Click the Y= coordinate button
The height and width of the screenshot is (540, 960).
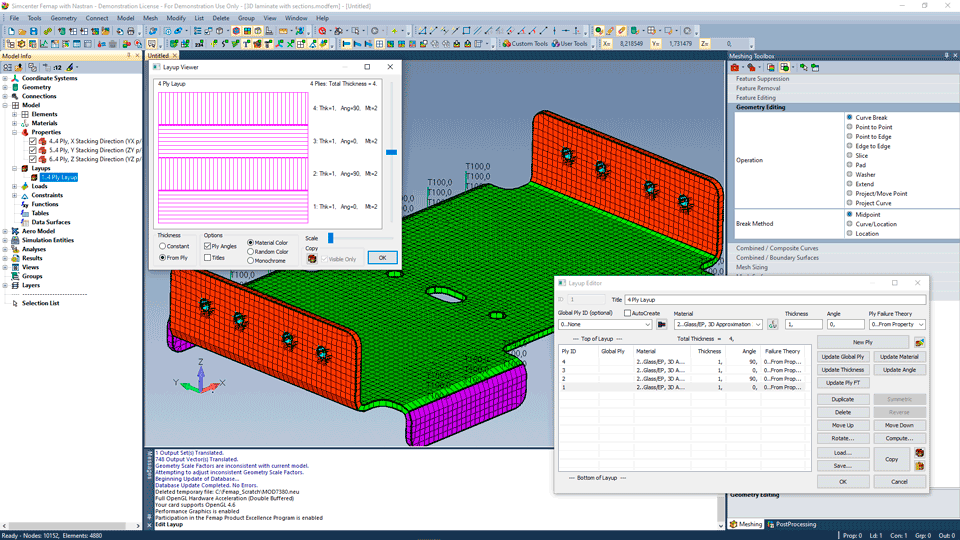tap(656, 43)
